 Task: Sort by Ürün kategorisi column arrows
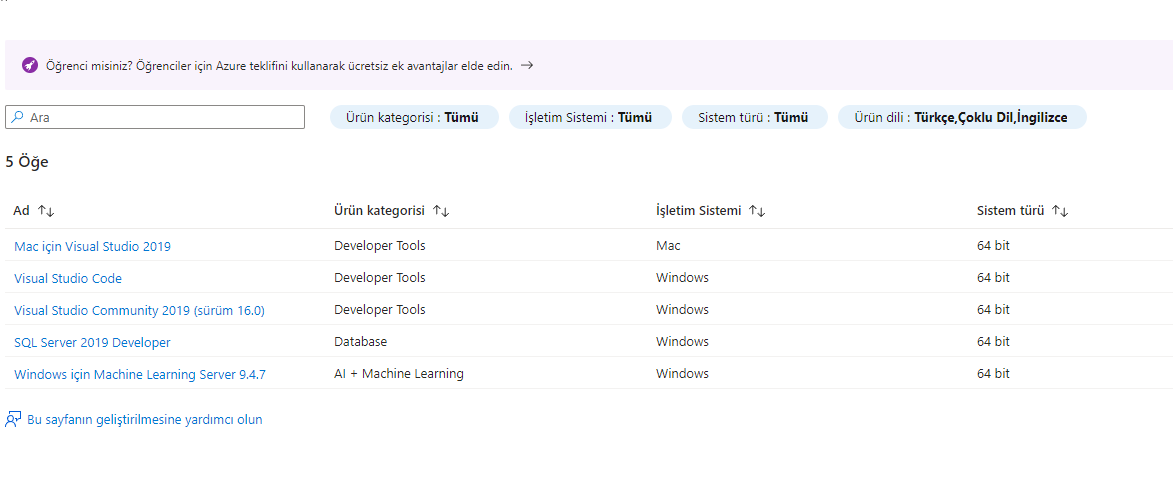[x=441, y=212]
